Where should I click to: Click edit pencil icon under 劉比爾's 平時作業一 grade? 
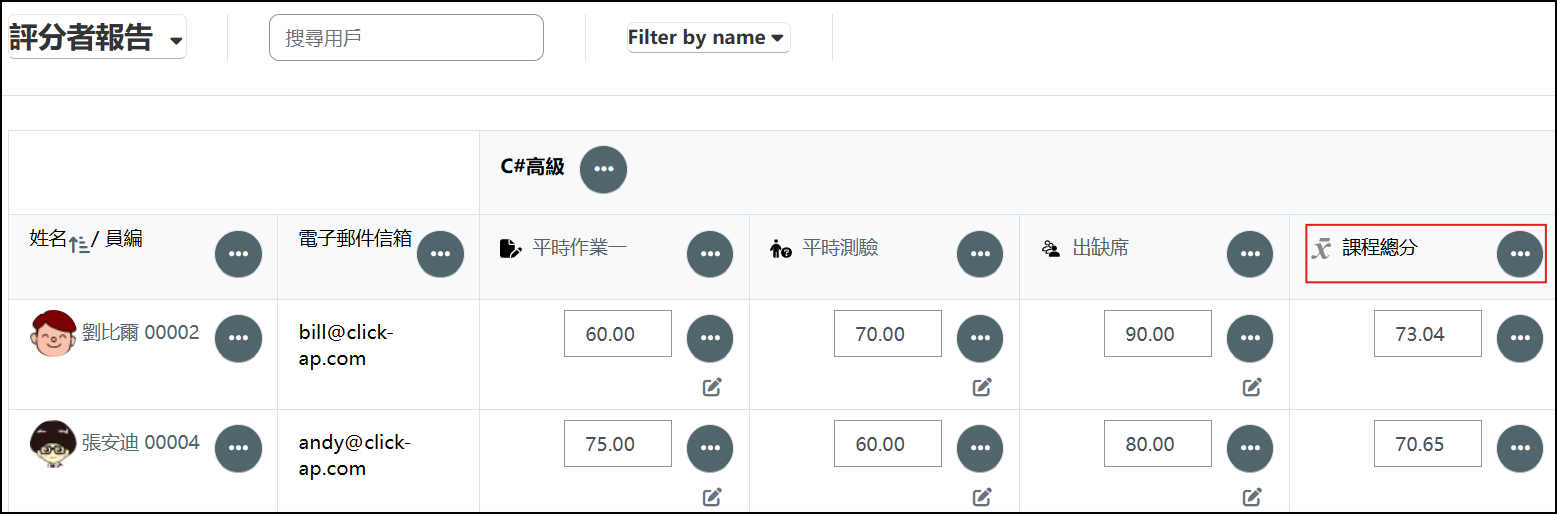click(712, 387)
